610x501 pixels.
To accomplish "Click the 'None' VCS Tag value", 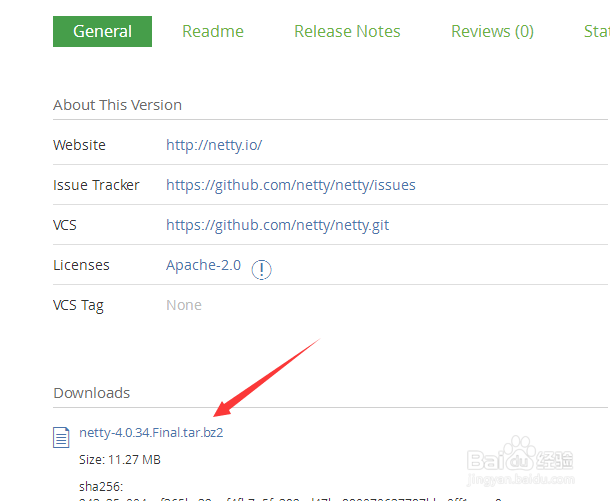I will 184,305.
